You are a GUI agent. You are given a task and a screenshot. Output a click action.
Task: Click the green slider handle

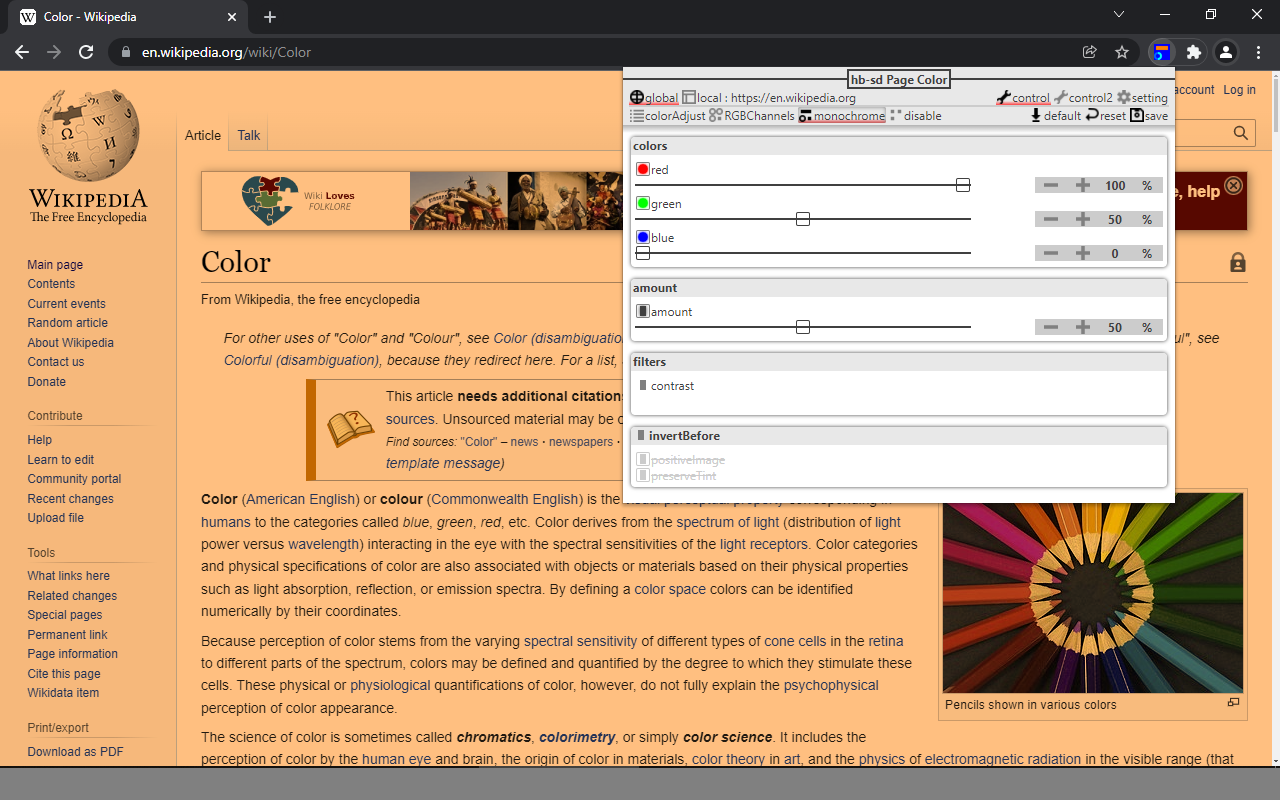803,219
